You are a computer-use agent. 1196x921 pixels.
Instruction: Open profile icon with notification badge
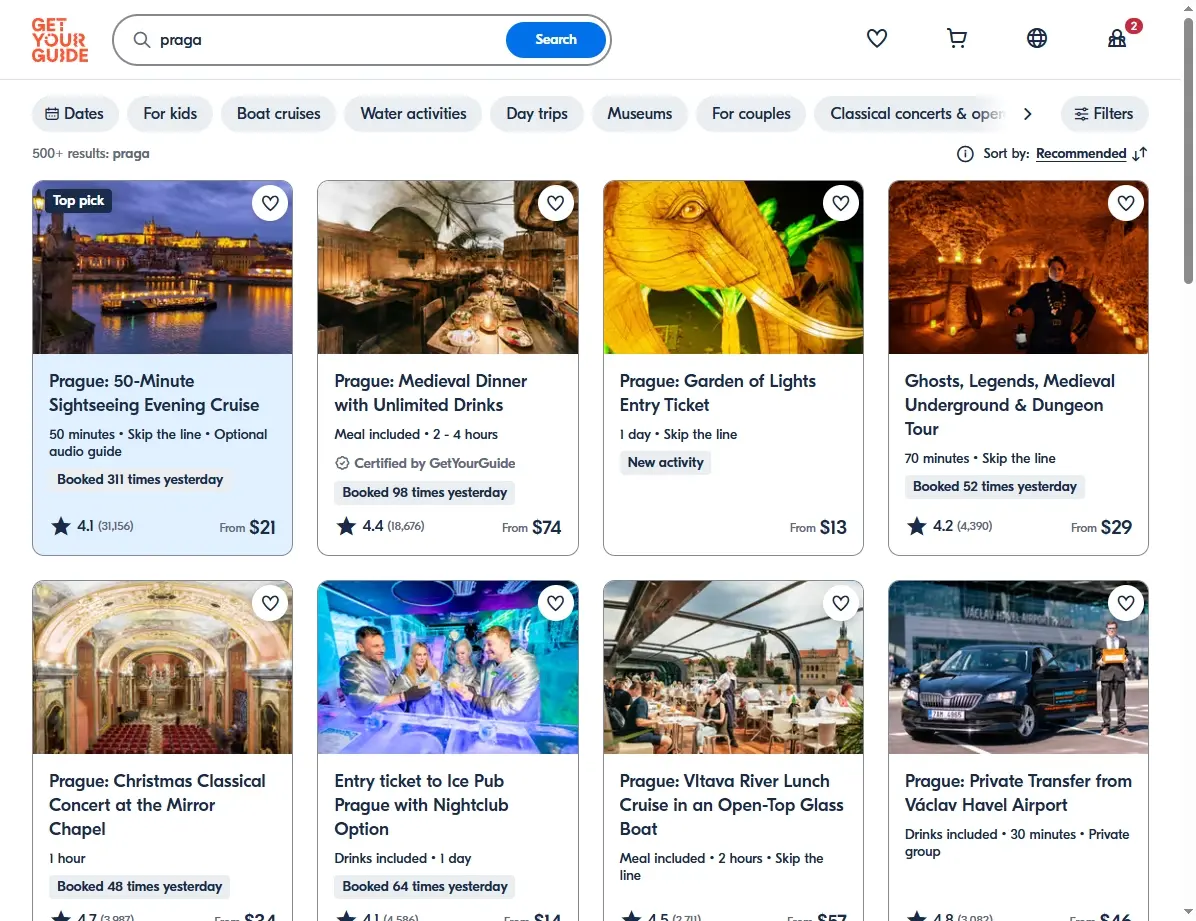click(x=1117, y=38)
